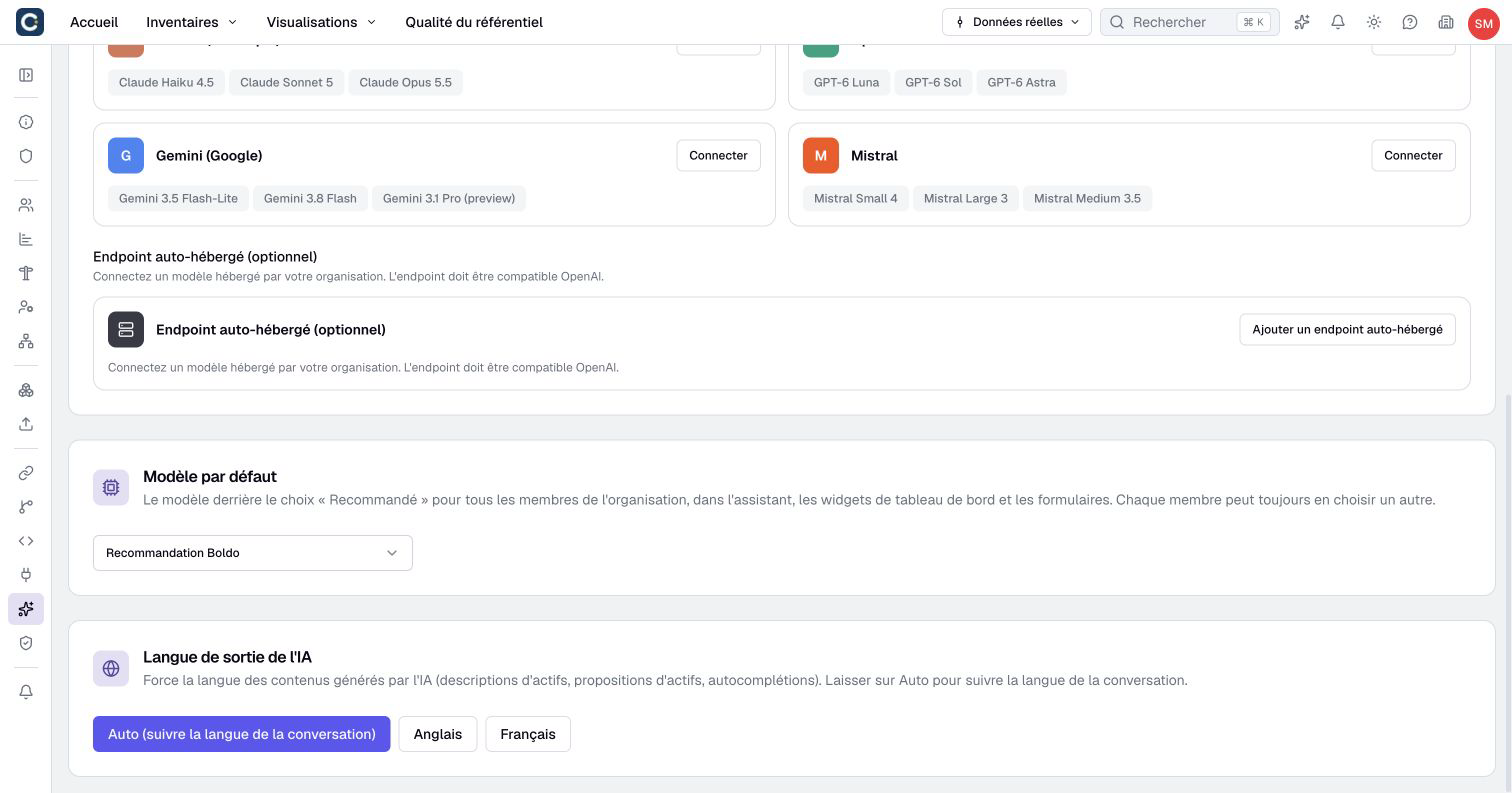The width and height of the screenshot is (1512, 793).
Task: Click the Mistral Medium 3.5 model chip
Action: pos(1087,198)
